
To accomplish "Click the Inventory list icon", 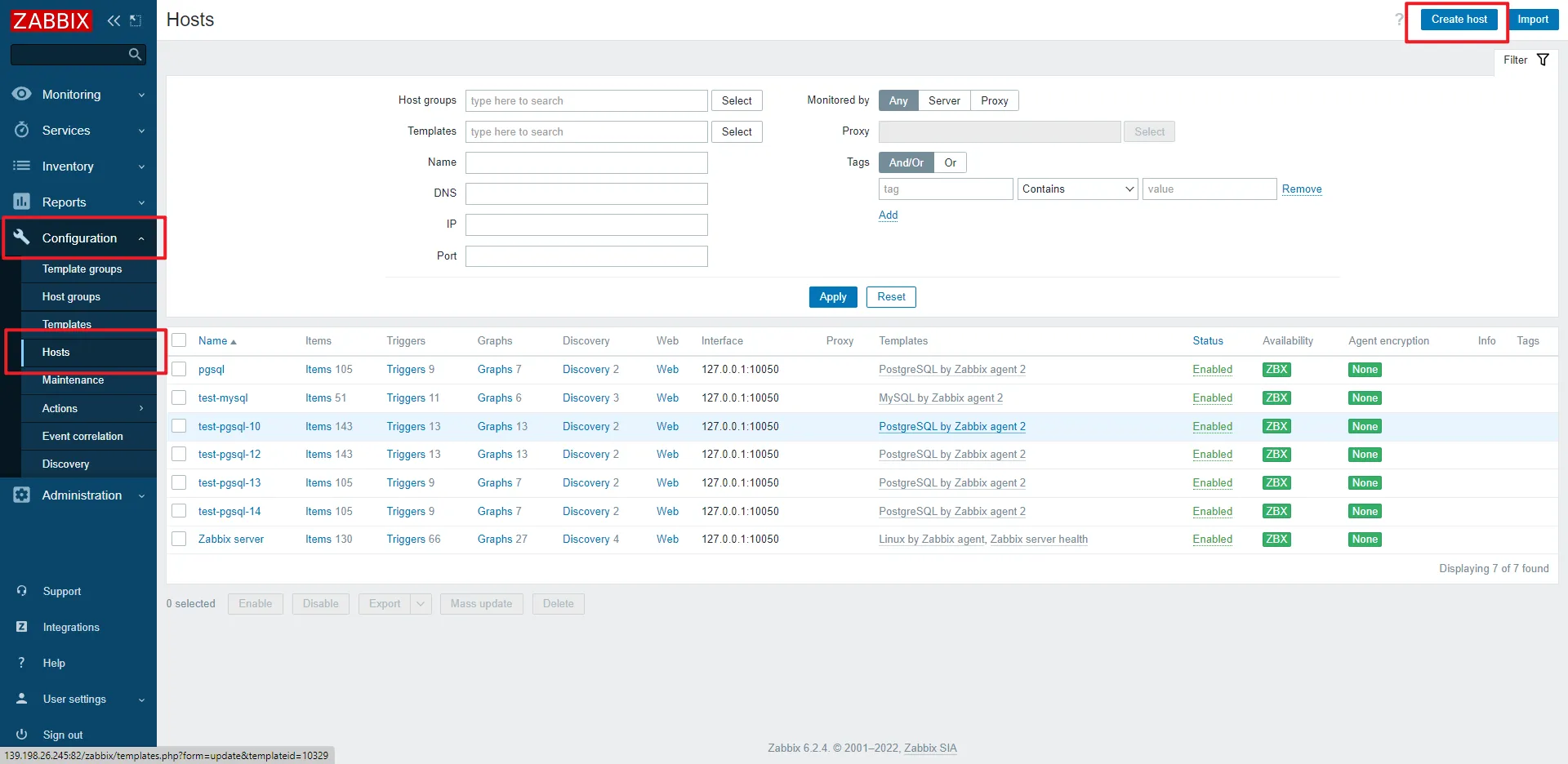I will tap(22, 166).
